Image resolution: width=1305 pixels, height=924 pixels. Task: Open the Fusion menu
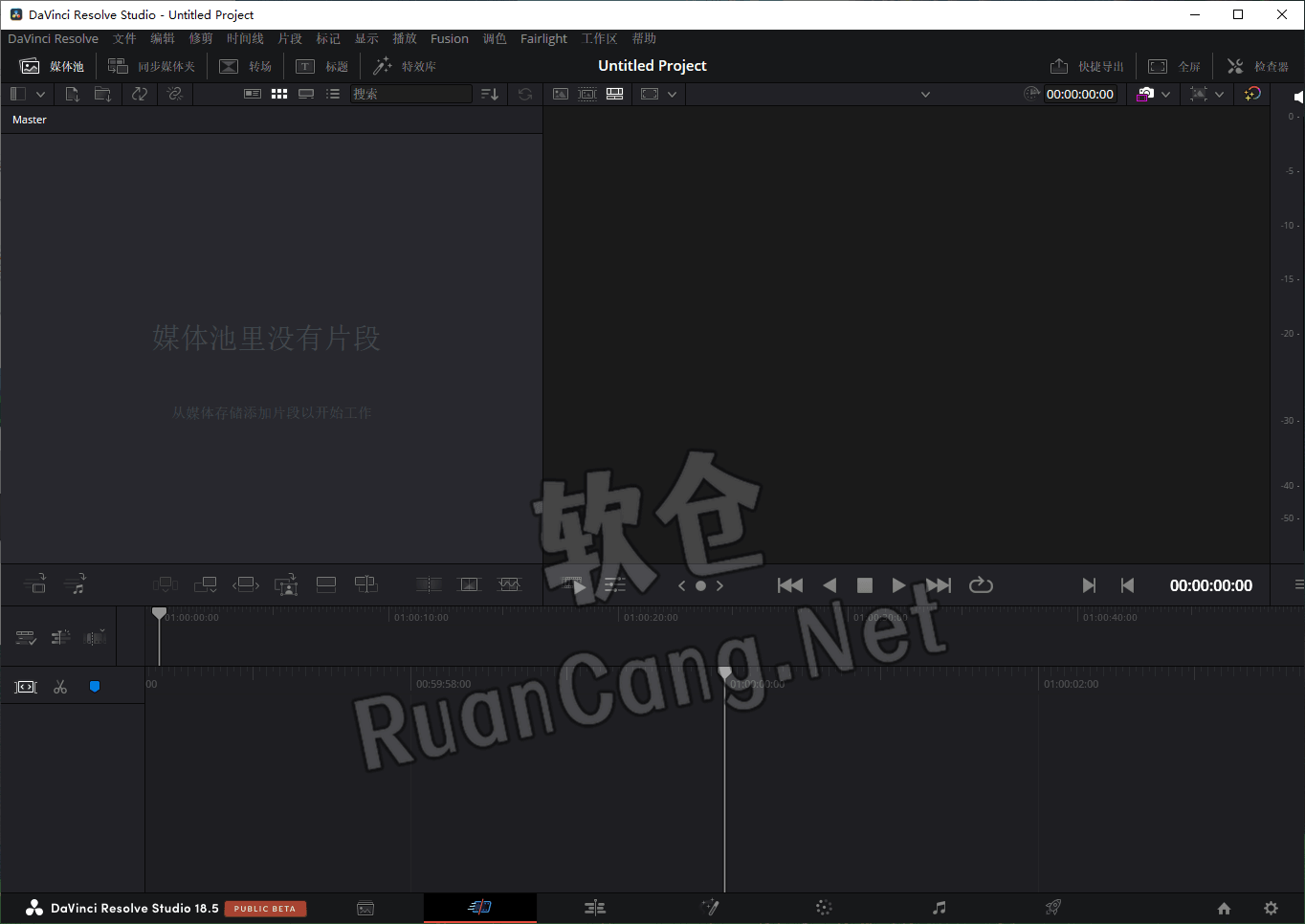pos(450,38)
